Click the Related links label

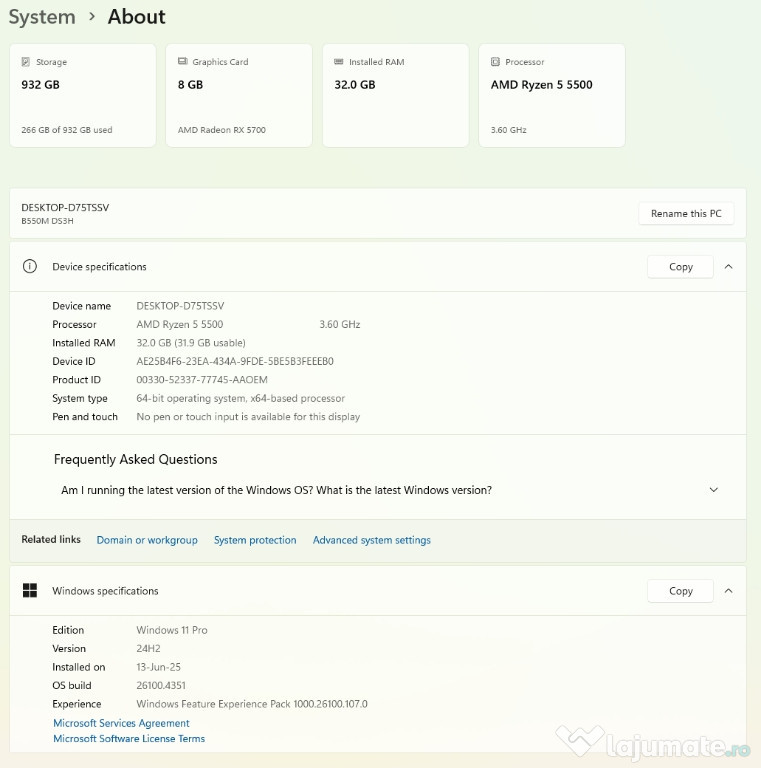51,539
